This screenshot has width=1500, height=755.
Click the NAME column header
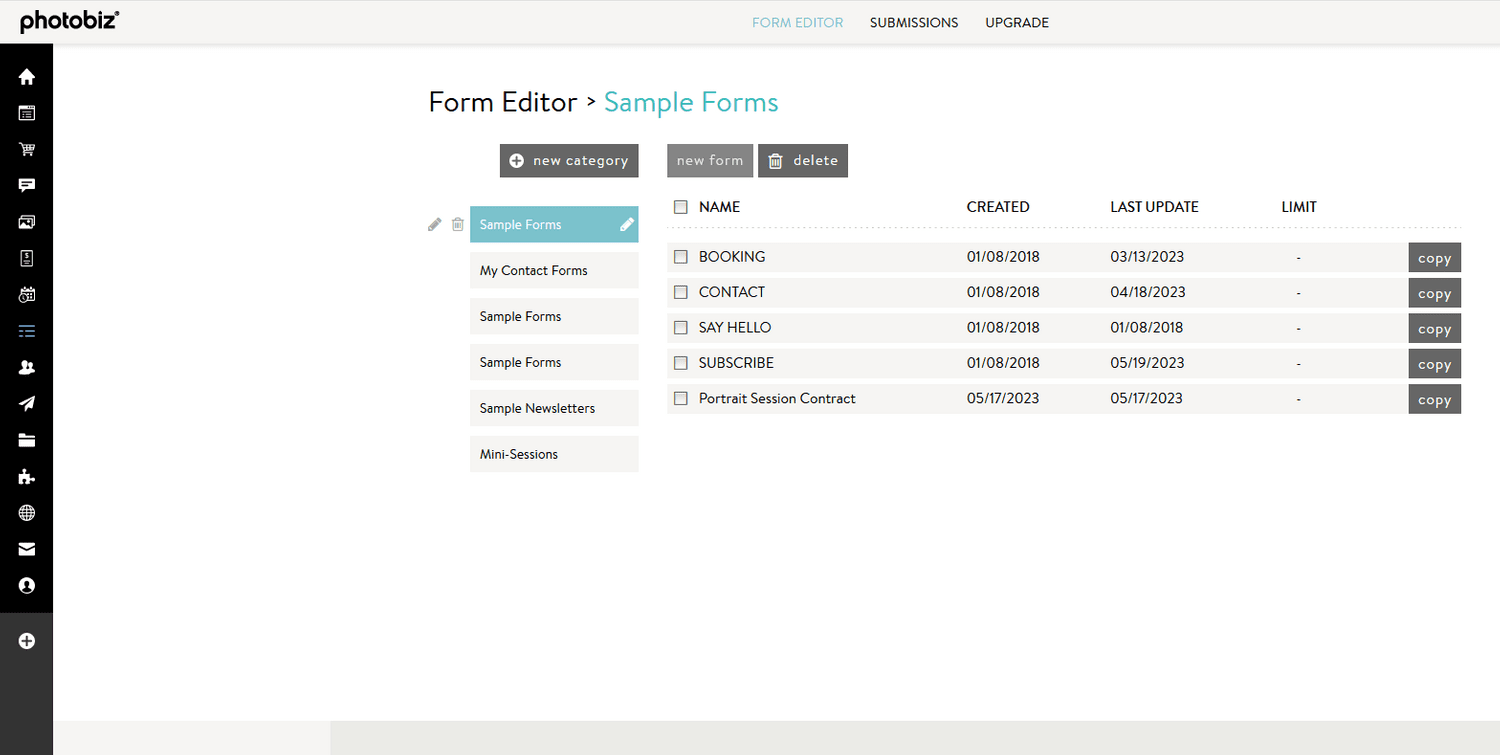point(719,207)
